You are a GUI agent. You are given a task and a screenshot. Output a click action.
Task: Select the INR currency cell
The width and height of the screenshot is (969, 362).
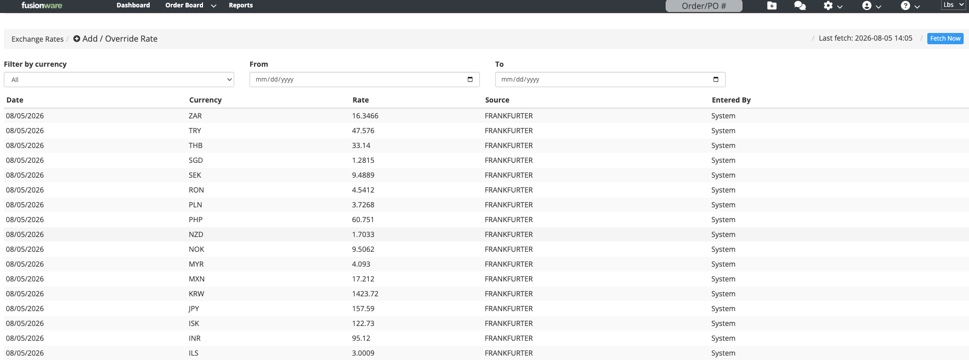[x=195, y=339]
